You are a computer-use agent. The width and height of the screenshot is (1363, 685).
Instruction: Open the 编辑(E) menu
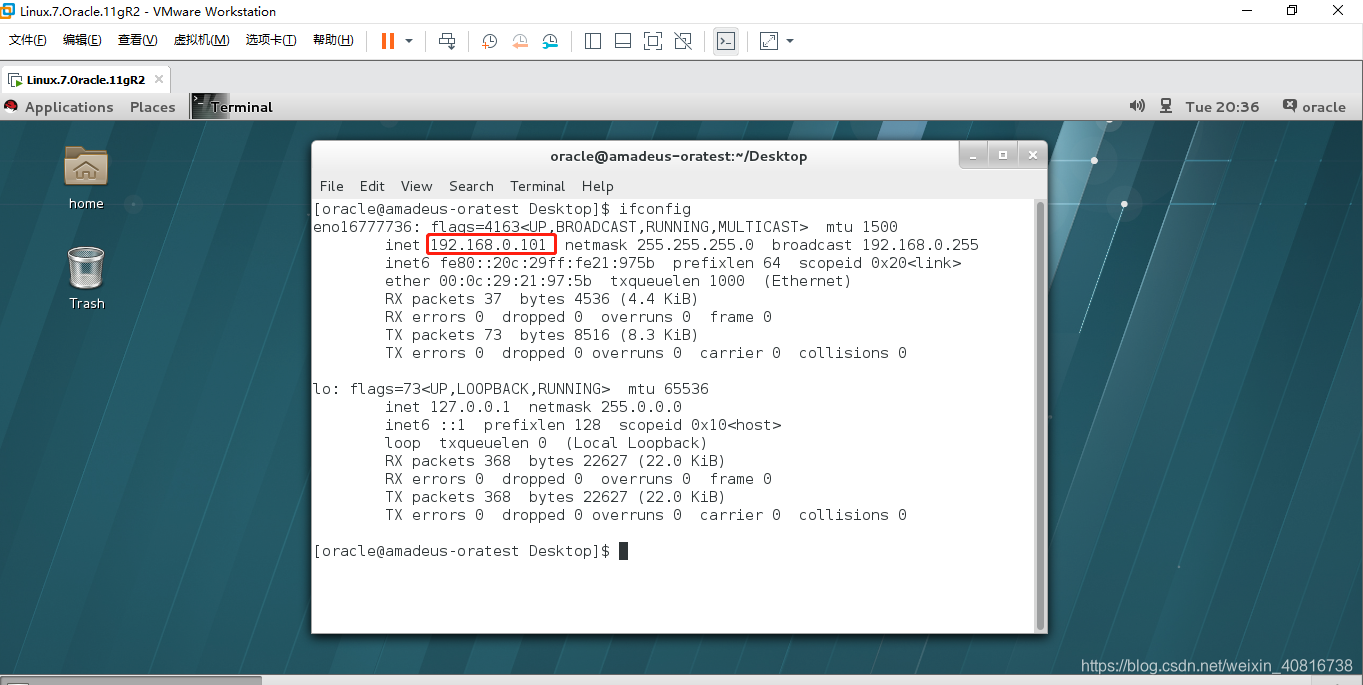[x=82, y=40]
